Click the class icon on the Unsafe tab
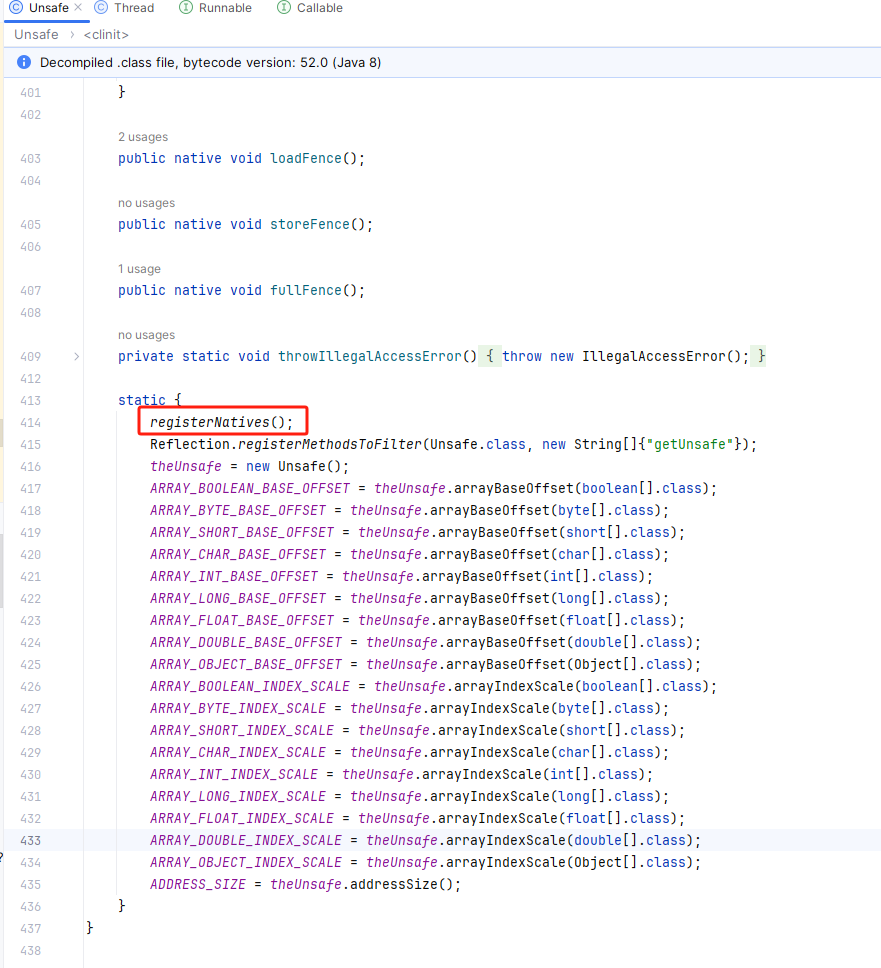The height and width of the screenshot is (968, 881). click(15, 8)
